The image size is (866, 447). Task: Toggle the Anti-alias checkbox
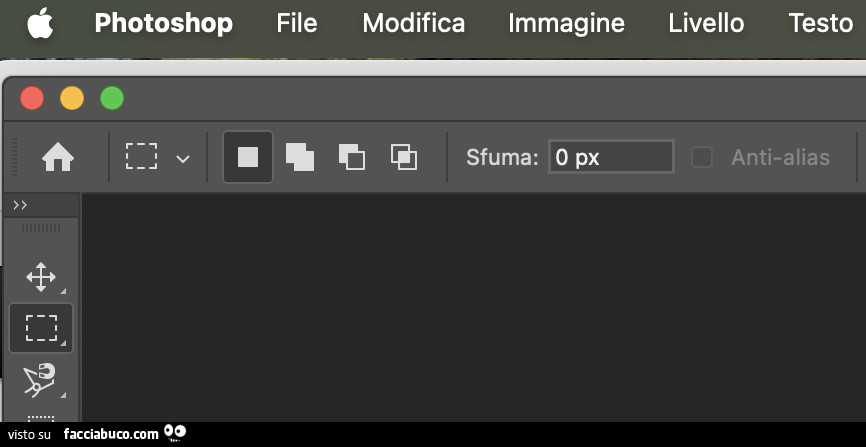(x=702, y=157)
